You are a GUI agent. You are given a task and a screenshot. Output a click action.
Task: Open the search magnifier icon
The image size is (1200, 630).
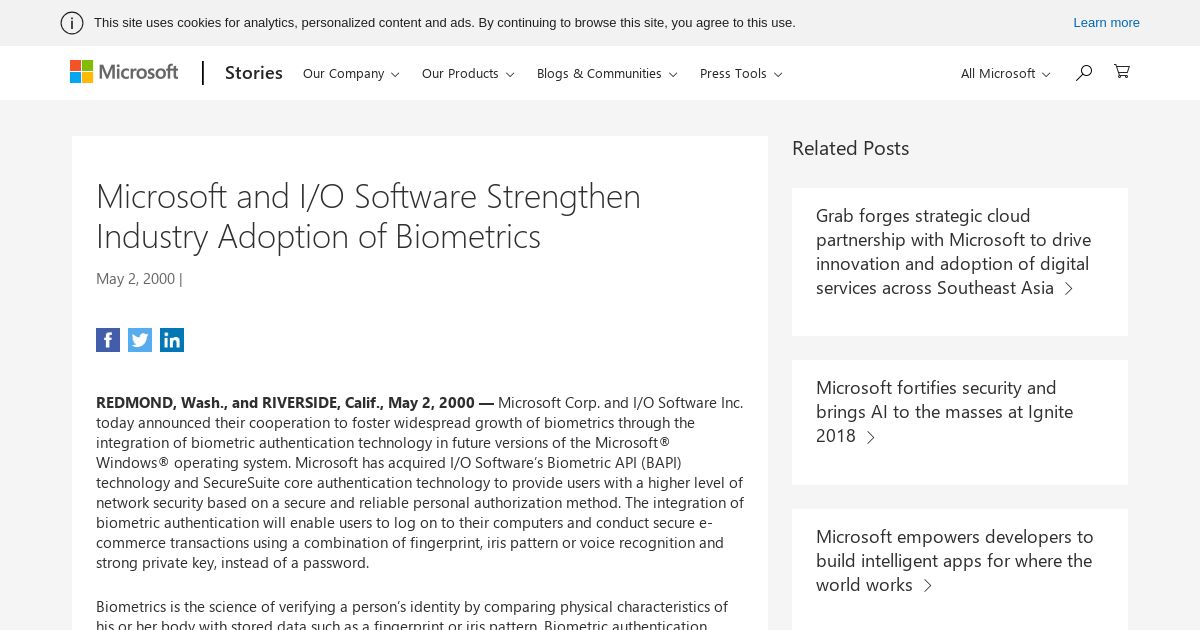click(x=1083, y=72)
